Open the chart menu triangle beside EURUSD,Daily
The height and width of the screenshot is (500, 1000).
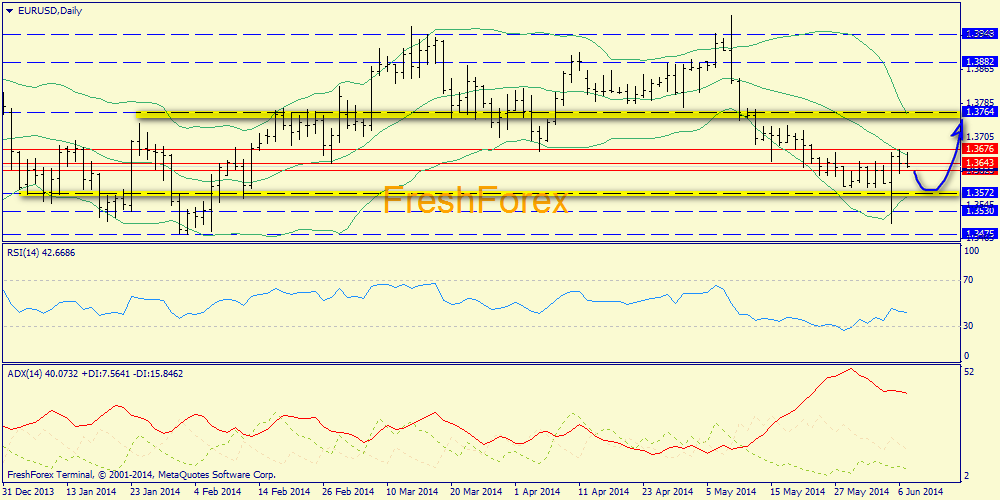point(8,10)
